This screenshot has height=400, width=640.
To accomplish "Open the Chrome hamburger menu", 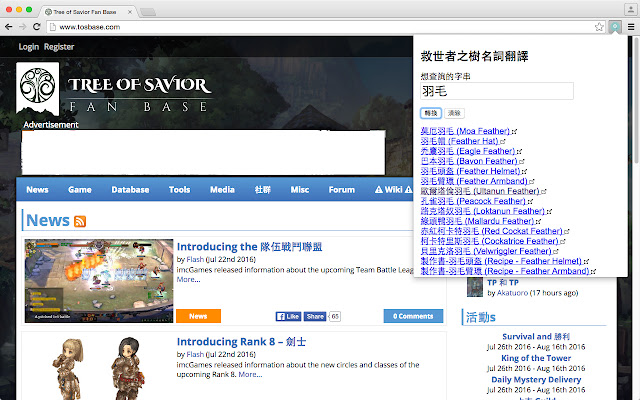I will pyautogui.click(x=628, y=26).
